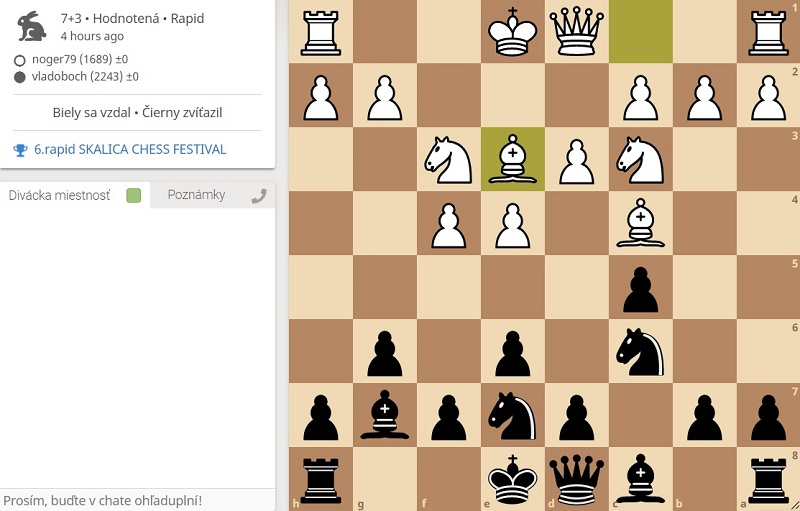Toggle the green spectator chat checkbox
This screenshot has width=800, height=511.
(134, 196)
